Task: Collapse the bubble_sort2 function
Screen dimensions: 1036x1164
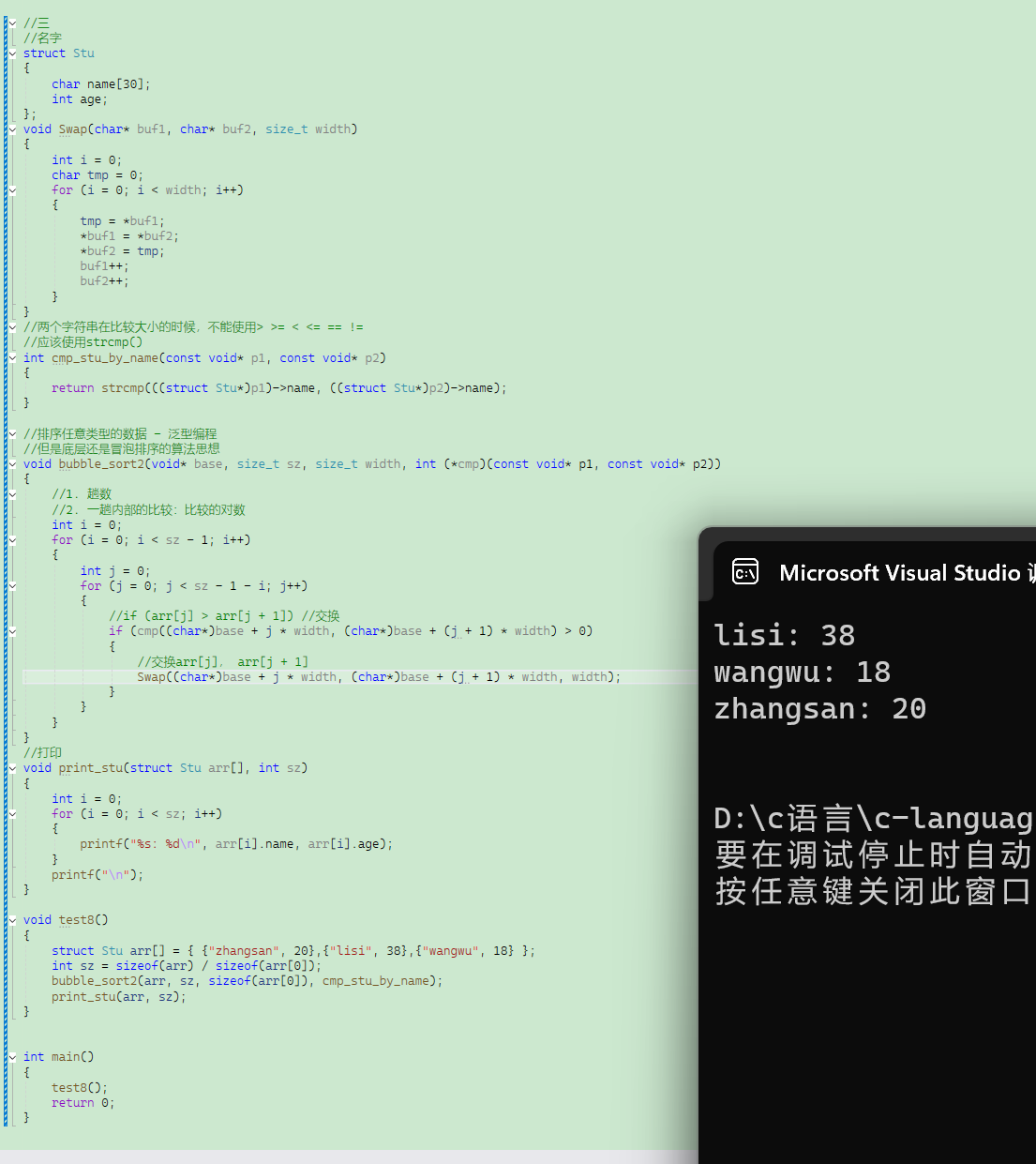Action: pyautogui.click(x=13, y=463)
